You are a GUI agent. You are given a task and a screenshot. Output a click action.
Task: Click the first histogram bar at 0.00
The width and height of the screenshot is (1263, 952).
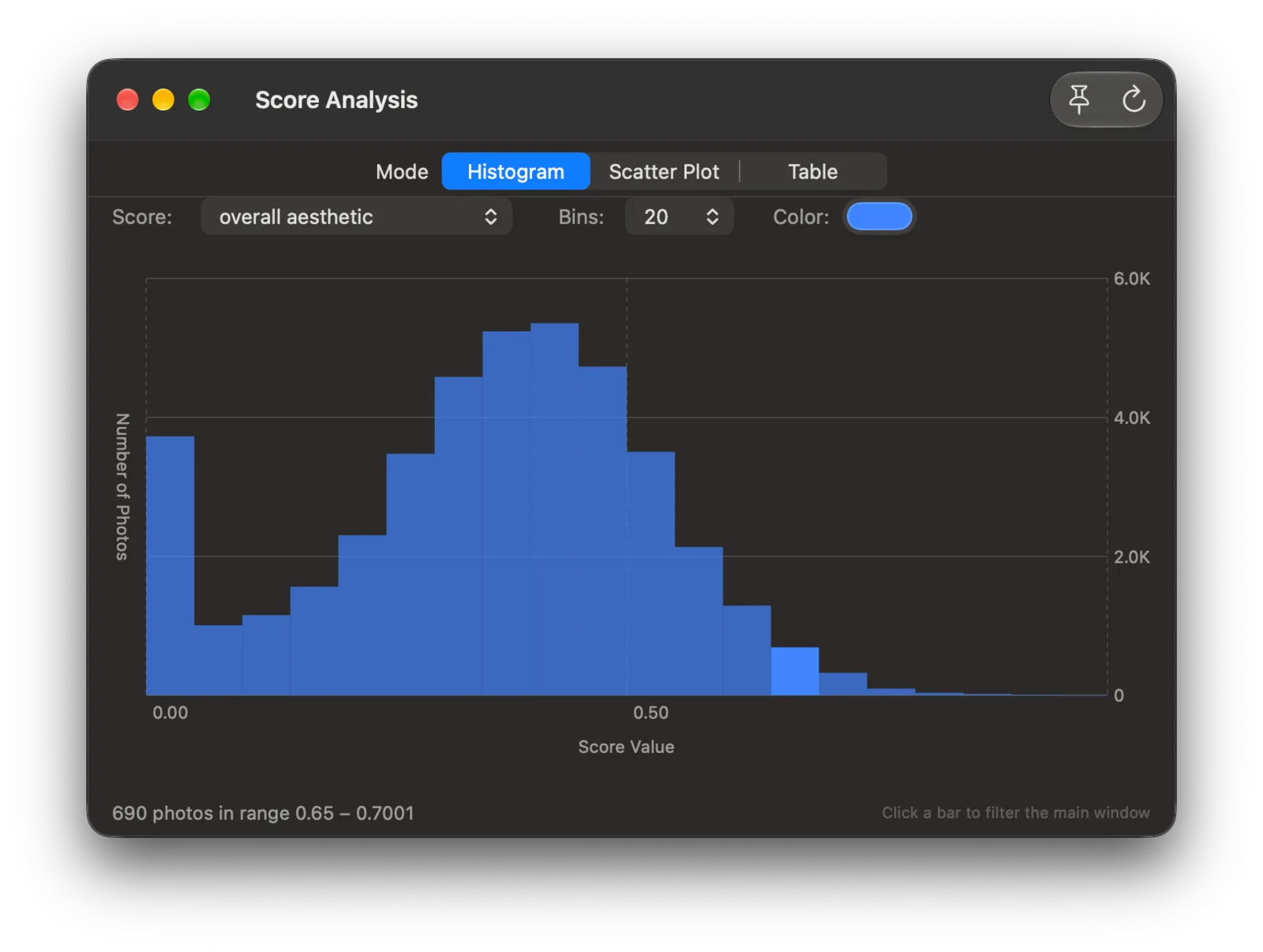[170, 565]
